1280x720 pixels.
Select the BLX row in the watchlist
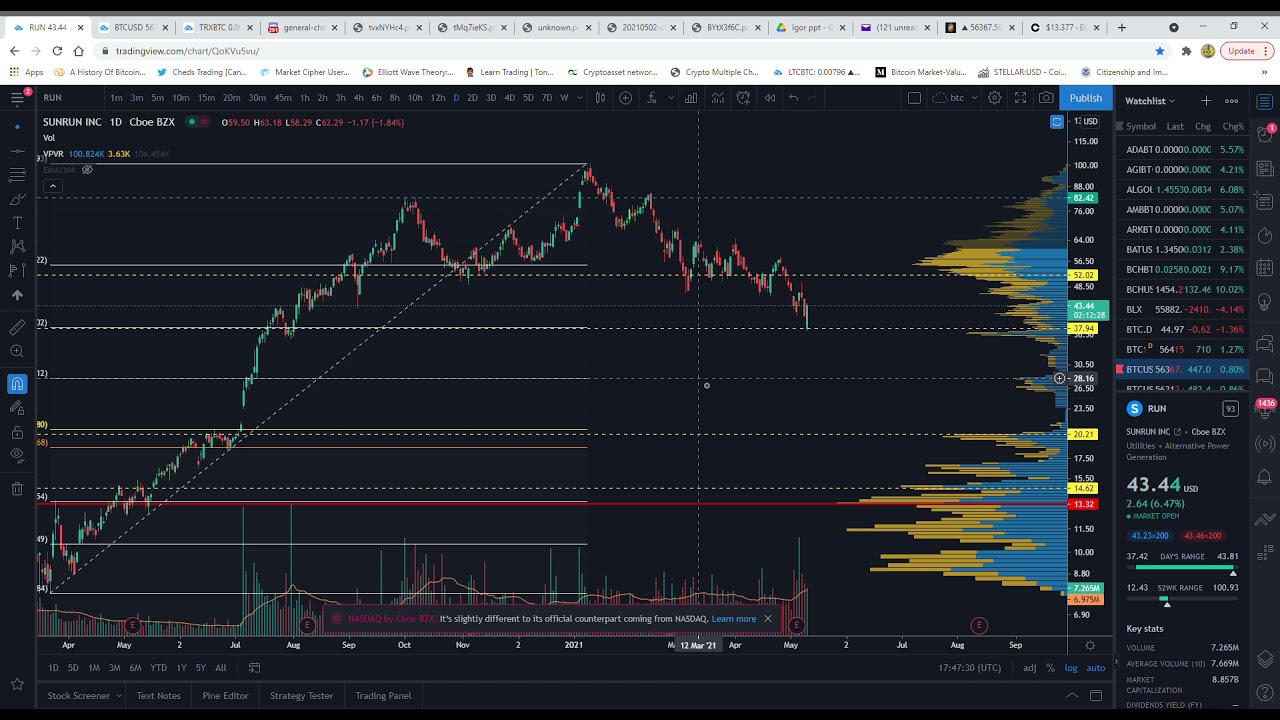(1184, 310)
